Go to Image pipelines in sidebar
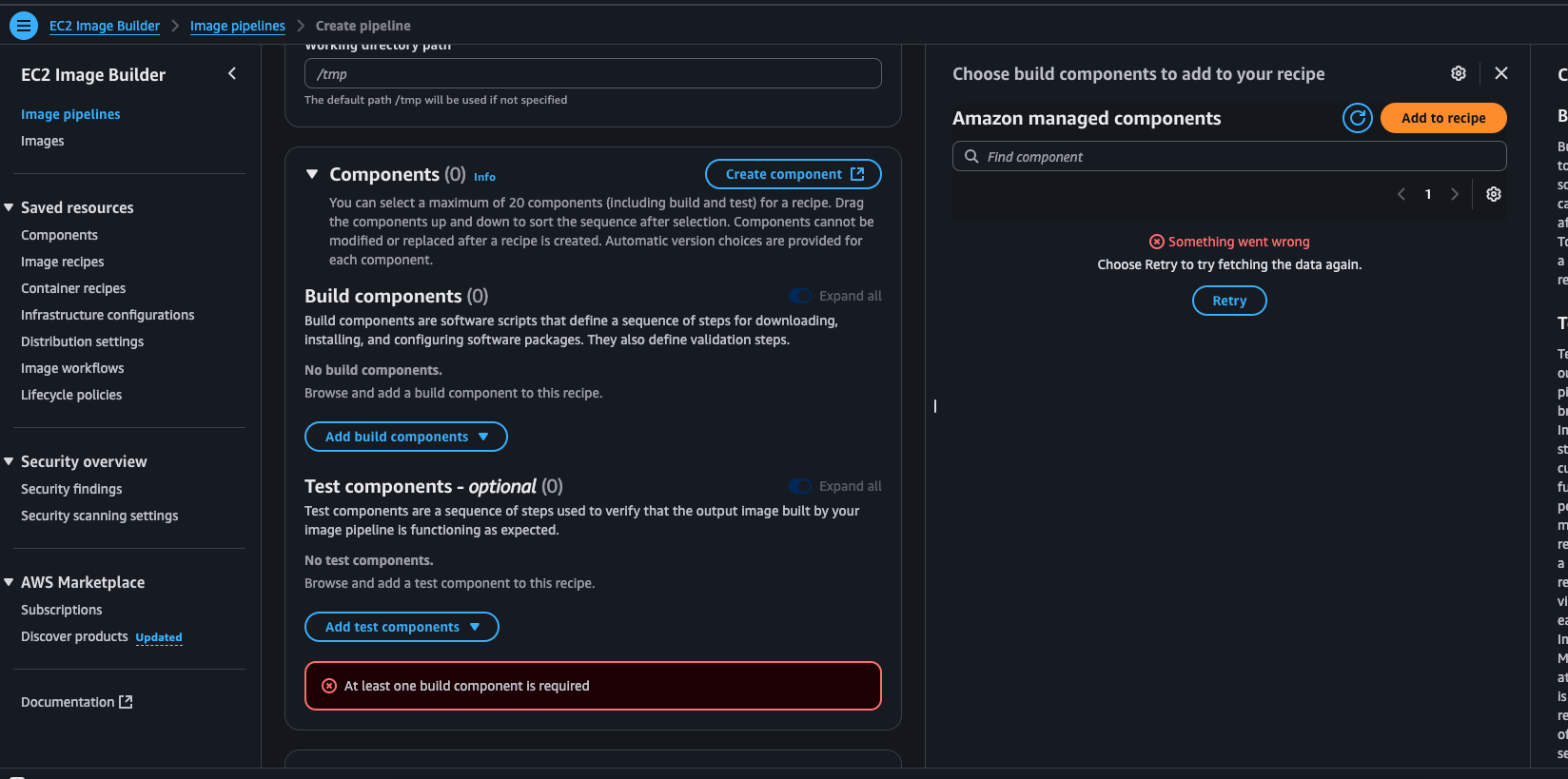 tap(70, 114)
